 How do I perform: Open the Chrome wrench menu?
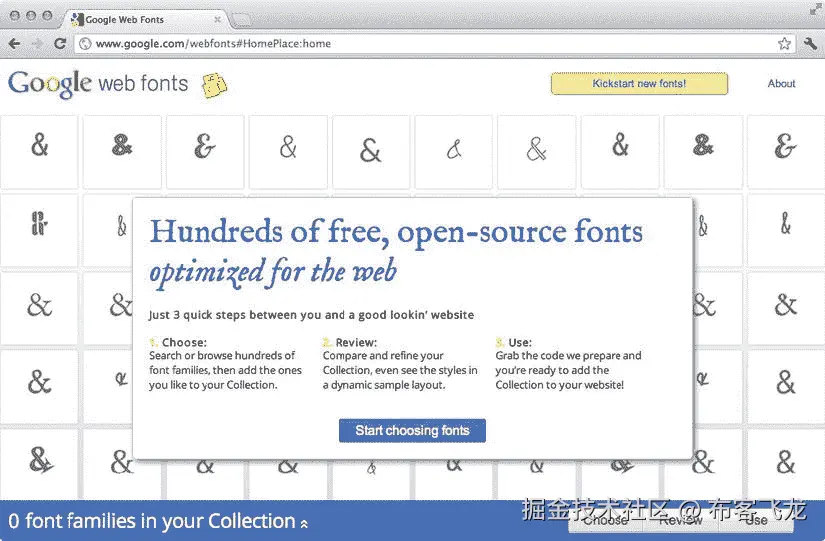point(810,43)
